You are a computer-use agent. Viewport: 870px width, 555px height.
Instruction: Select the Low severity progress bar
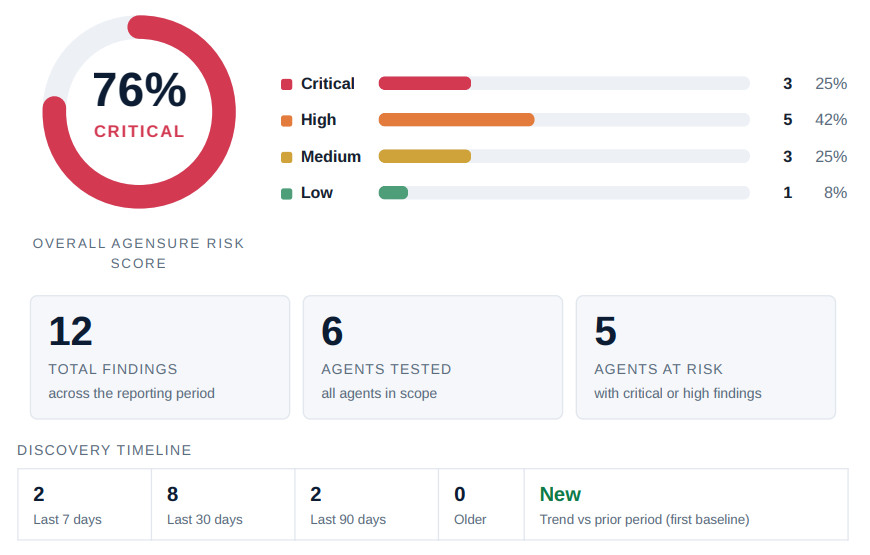coord(564,193)
